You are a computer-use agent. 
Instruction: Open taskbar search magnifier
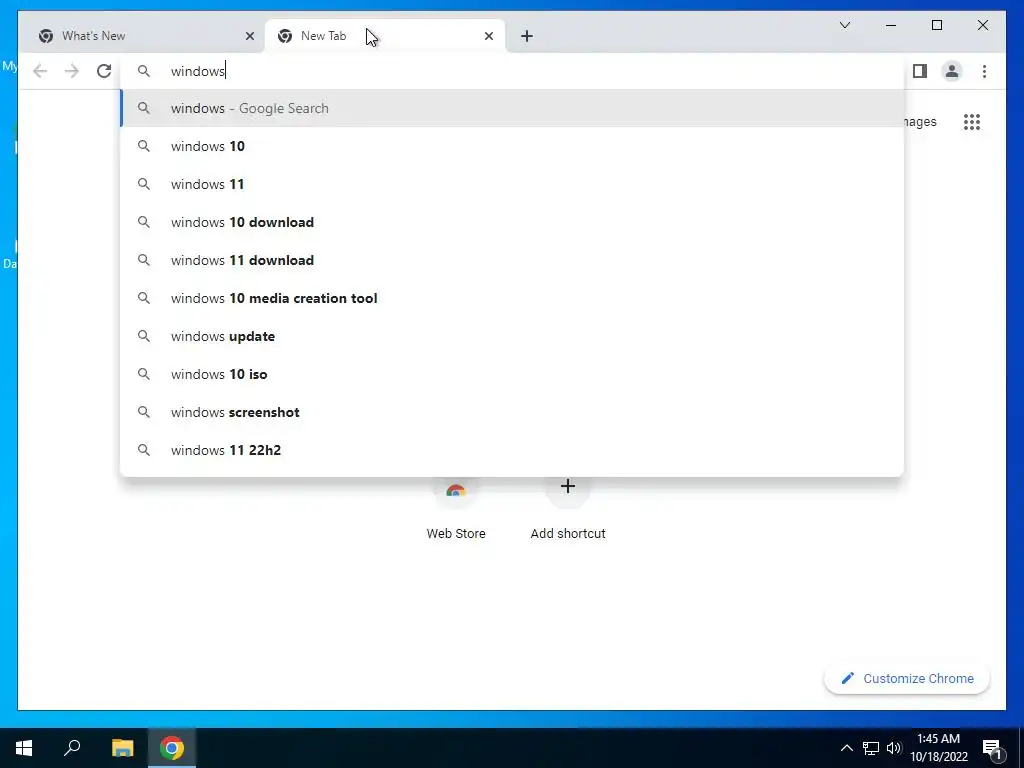tap(72, 748)
